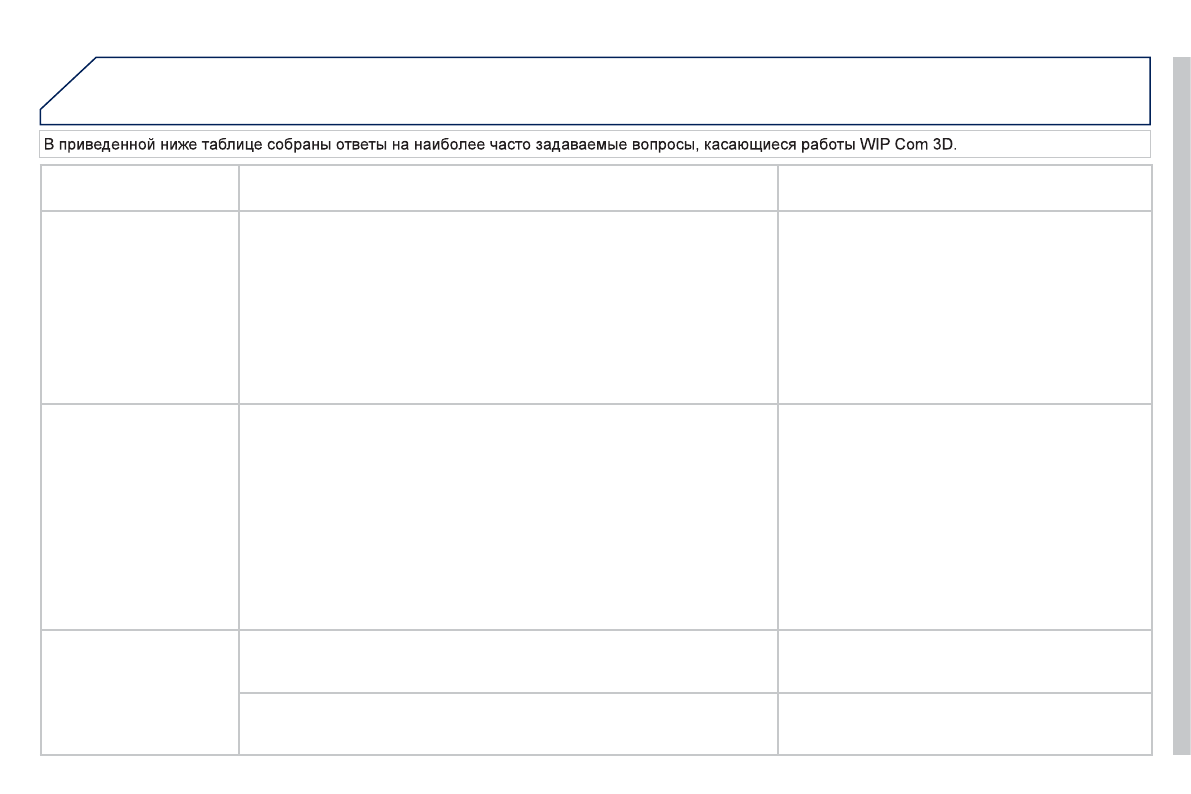The image size is (1191, 794).
Task: Click the left cell of second body row
Action: pyautogui.click(x=139, y=516)
